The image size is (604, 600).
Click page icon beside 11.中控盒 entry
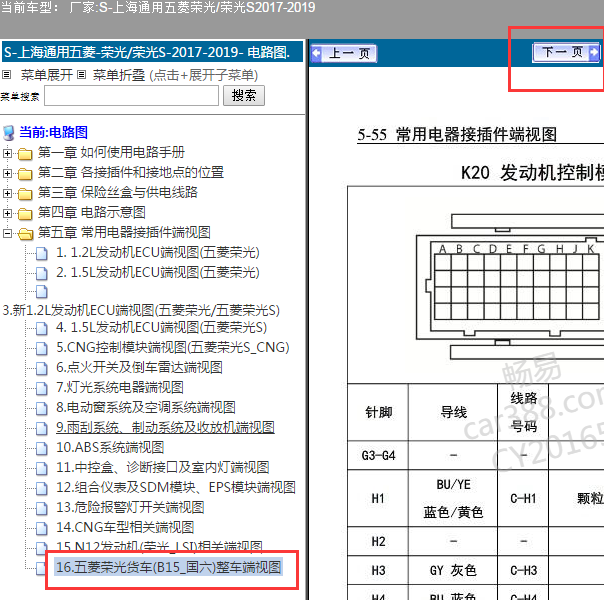(x=42, y=469)
